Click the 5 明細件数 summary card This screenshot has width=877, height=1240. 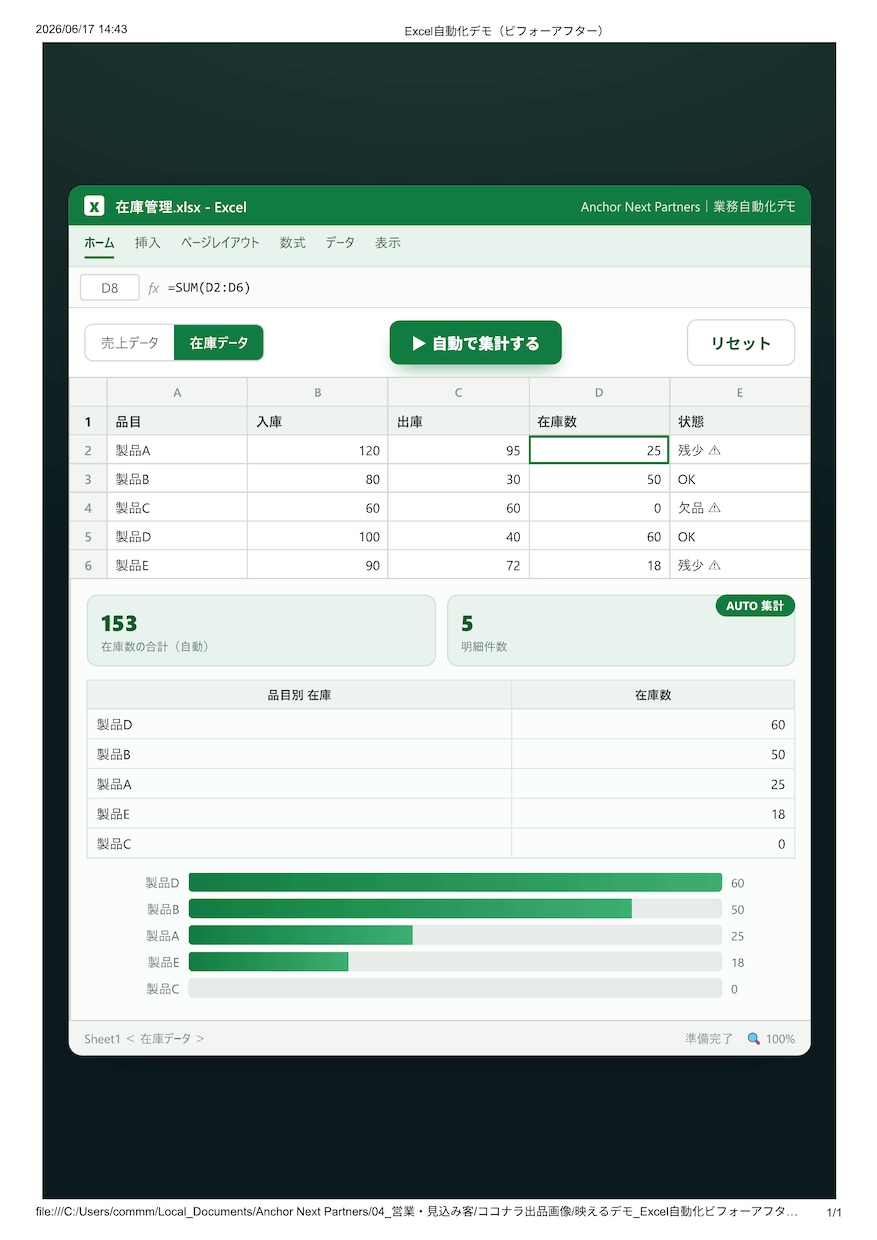click(x=621, y=631)
